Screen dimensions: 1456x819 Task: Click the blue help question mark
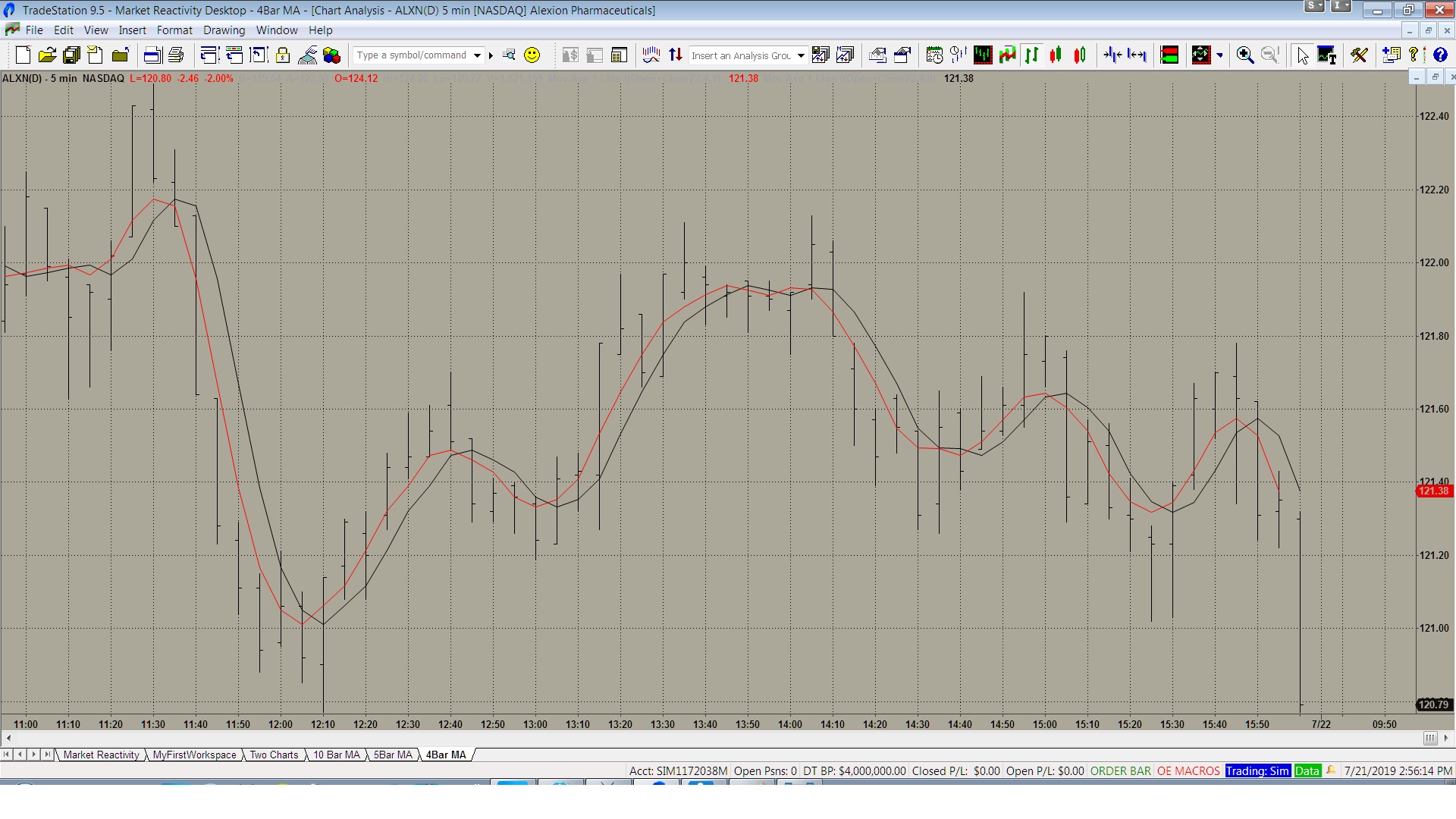1440,55
